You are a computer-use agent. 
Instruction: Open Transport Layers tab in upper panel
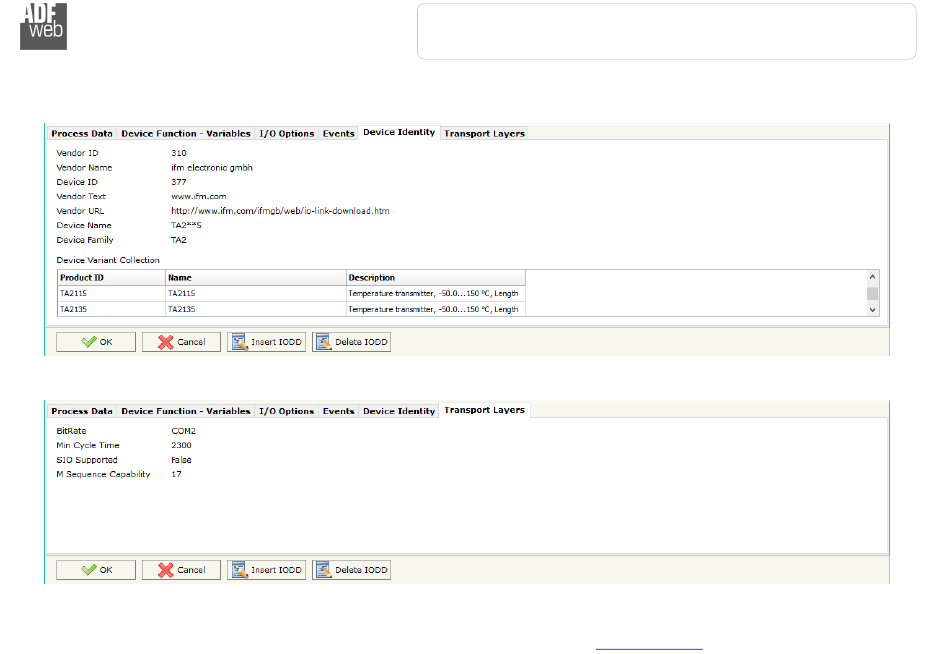tap(484, 133)
